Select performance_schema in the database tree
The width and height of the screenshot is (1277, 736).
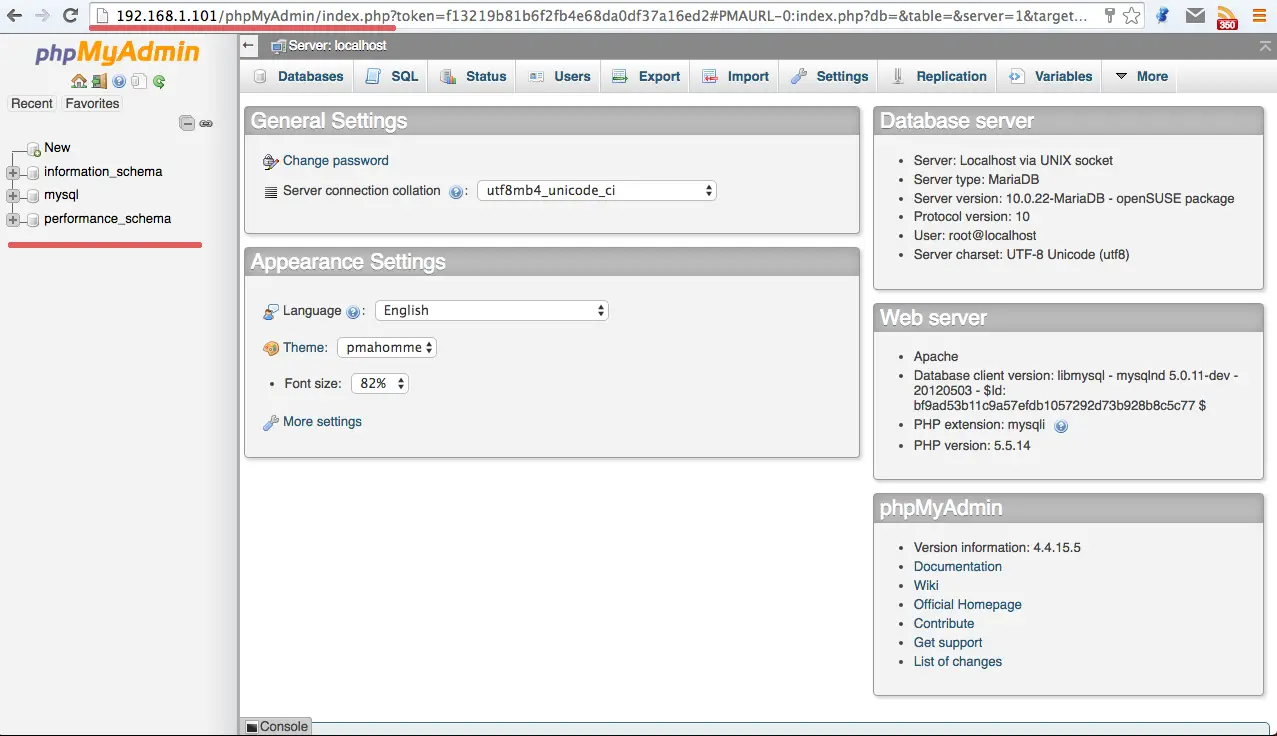[x=108, y=219]
